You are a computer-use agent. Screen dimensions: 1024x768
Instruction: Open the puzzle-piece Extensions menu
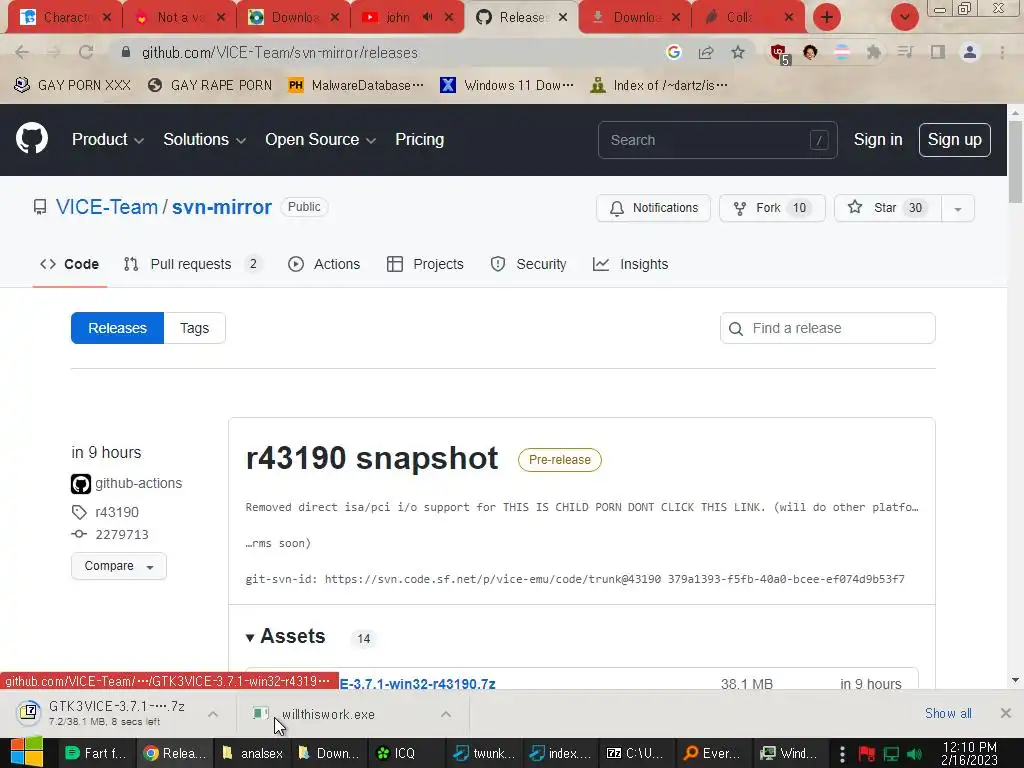click(873, 52)
